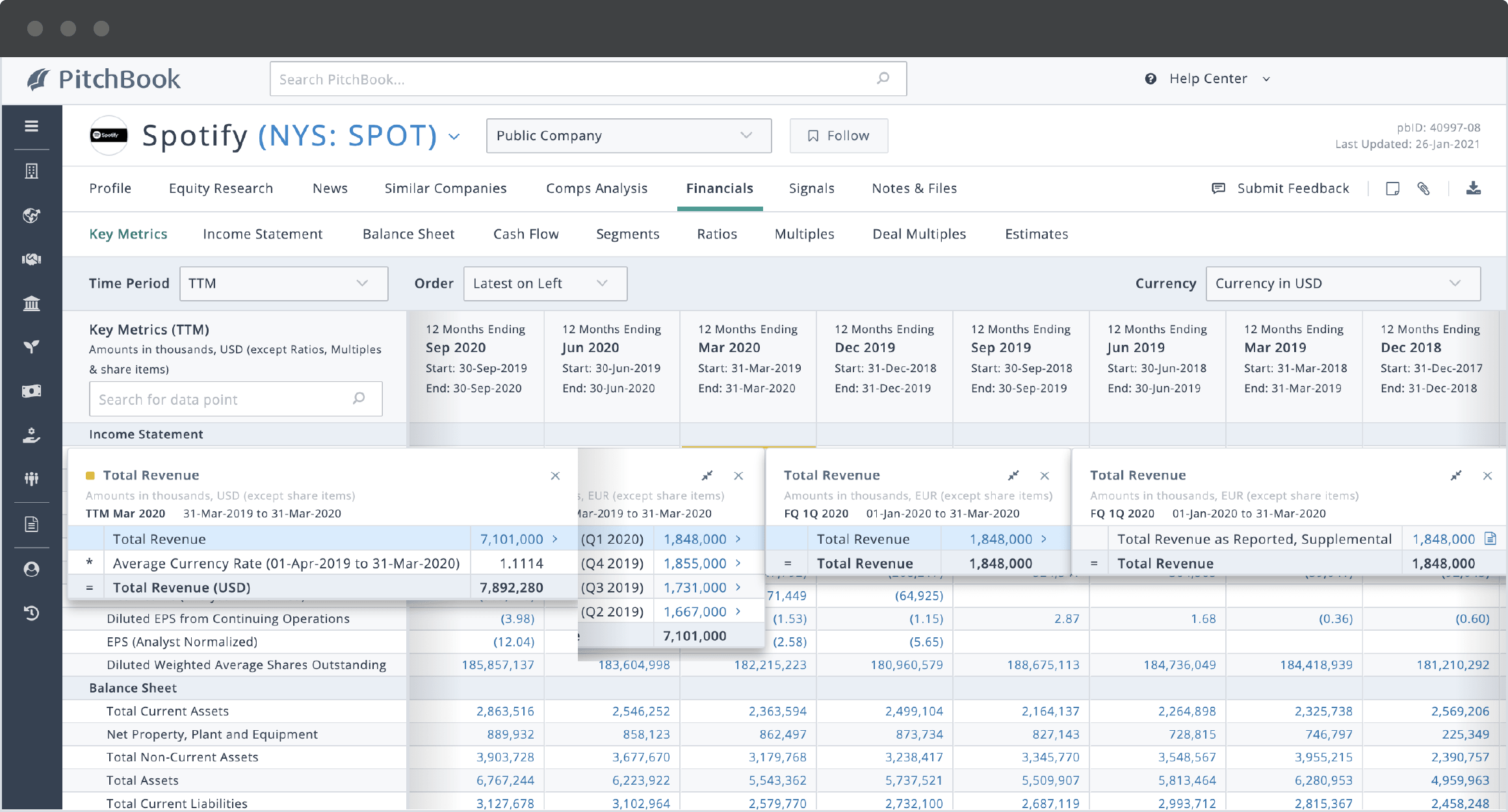
Task: Select the globe markets icon in sidebar
Action: (31, 216)
